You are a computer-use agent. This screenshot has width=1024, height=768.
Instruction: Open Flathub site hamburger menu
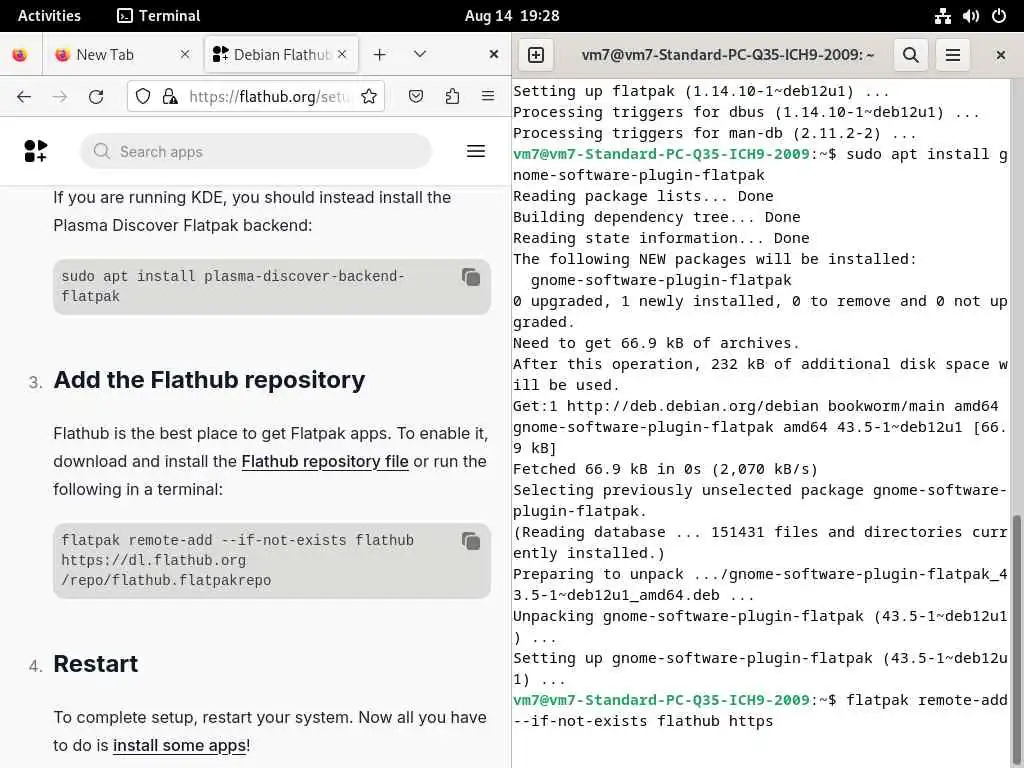click(476, 152)
